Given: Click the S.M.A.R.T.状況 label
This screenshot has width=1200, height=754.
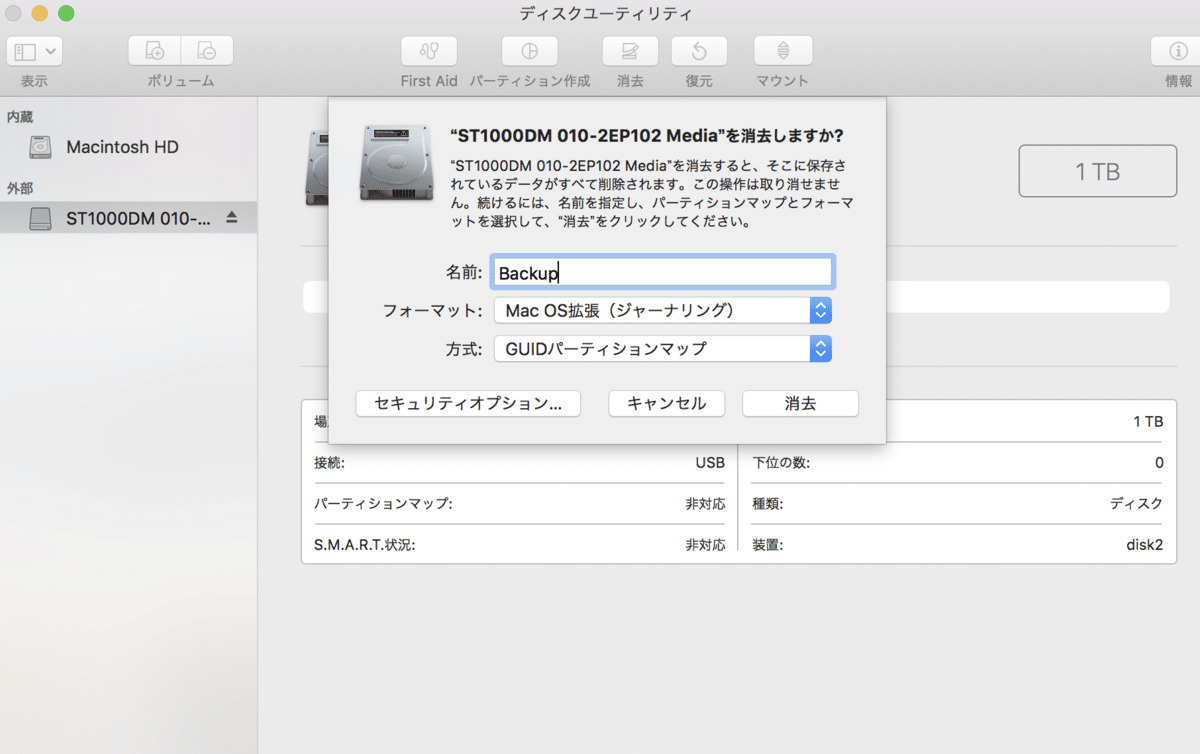Looking at the screenshot, I should click(x=364, y=546).
